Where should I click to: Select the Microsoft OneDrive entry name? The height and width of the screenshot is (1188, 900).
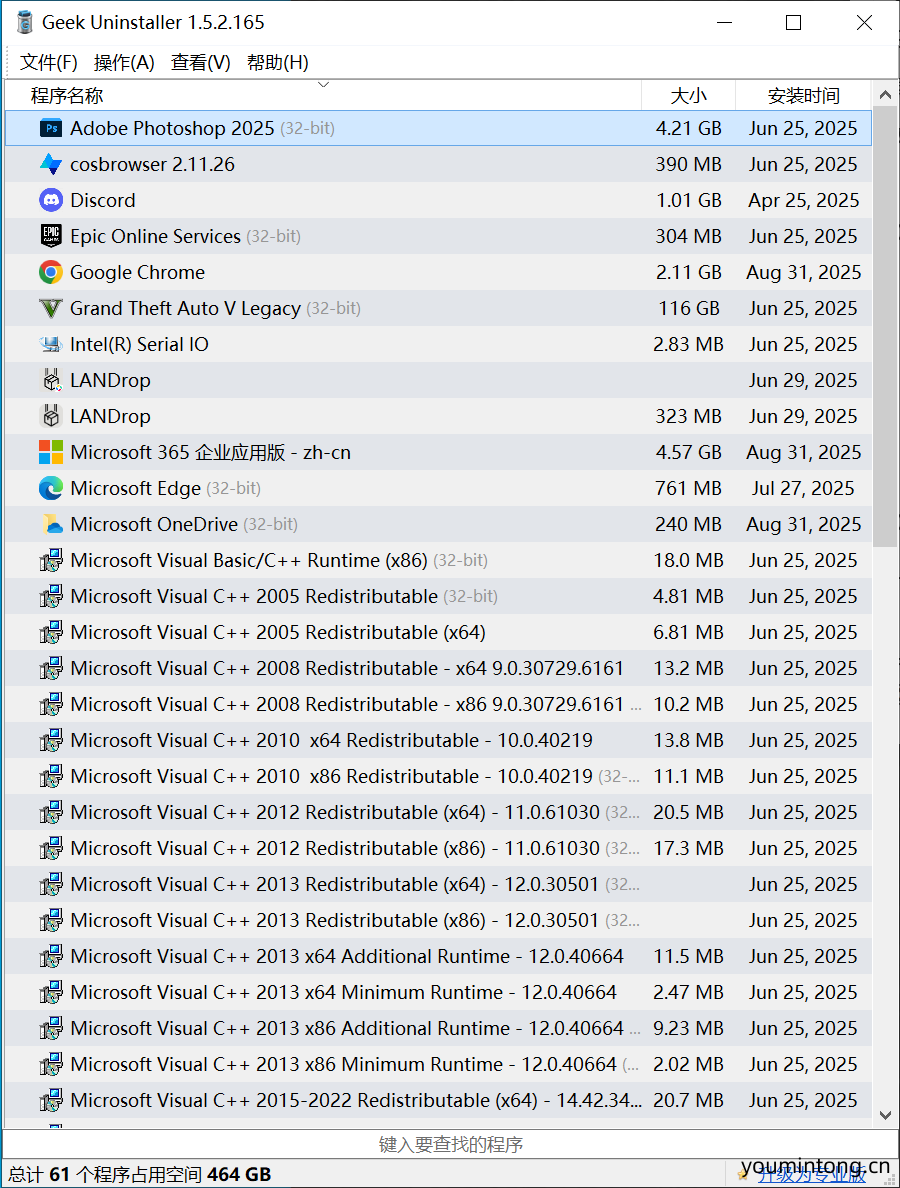pyautogui.click(x=154, y=524)
